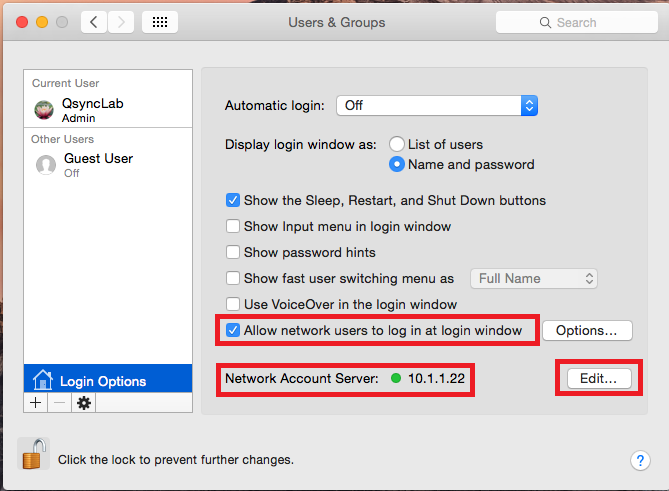Open the Show All preferences grid
669x491 pixels.
[160, 22]
